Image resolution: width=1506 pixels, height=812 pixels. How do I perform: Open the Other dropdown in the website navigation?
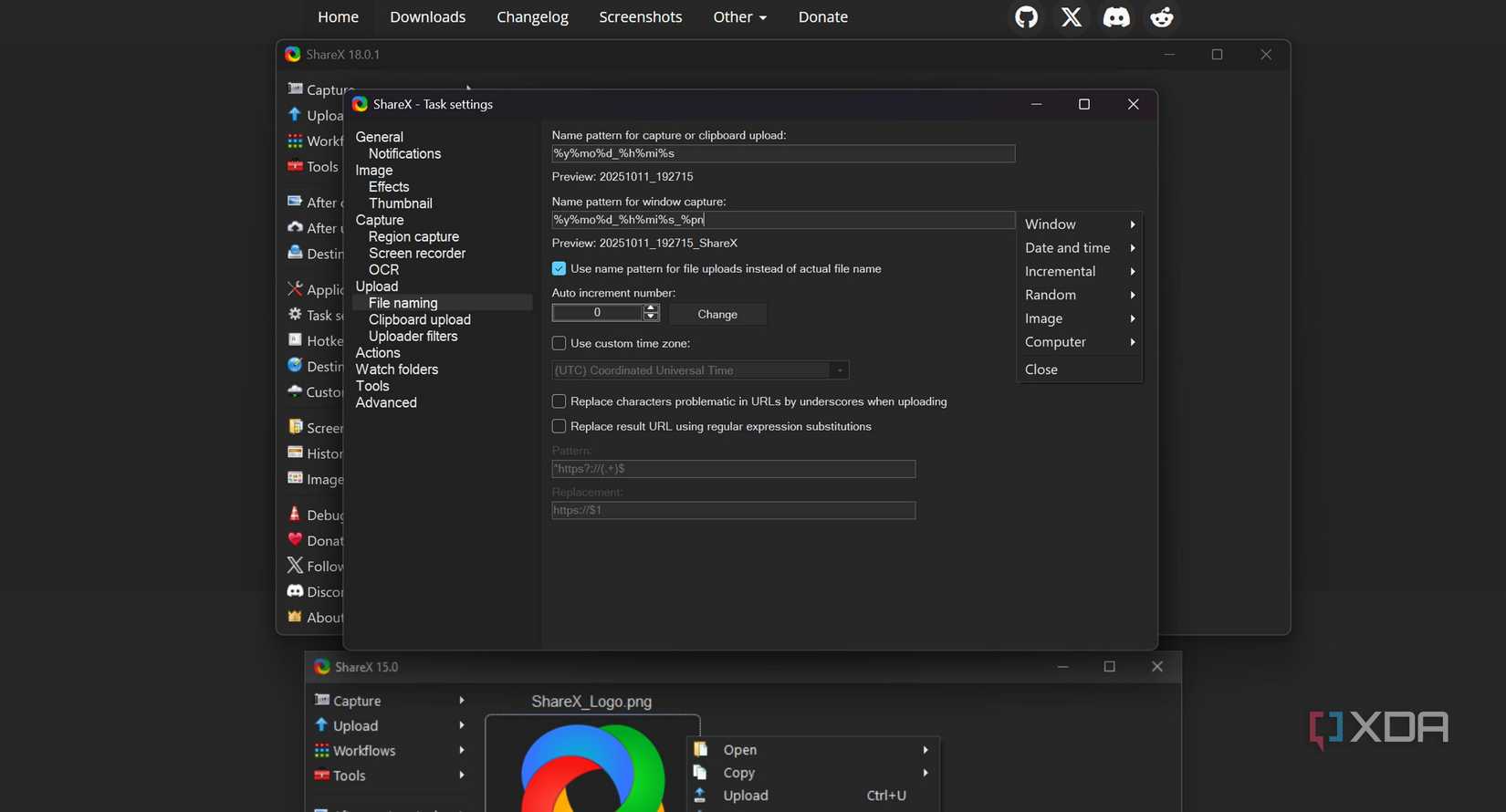(739, 17)
